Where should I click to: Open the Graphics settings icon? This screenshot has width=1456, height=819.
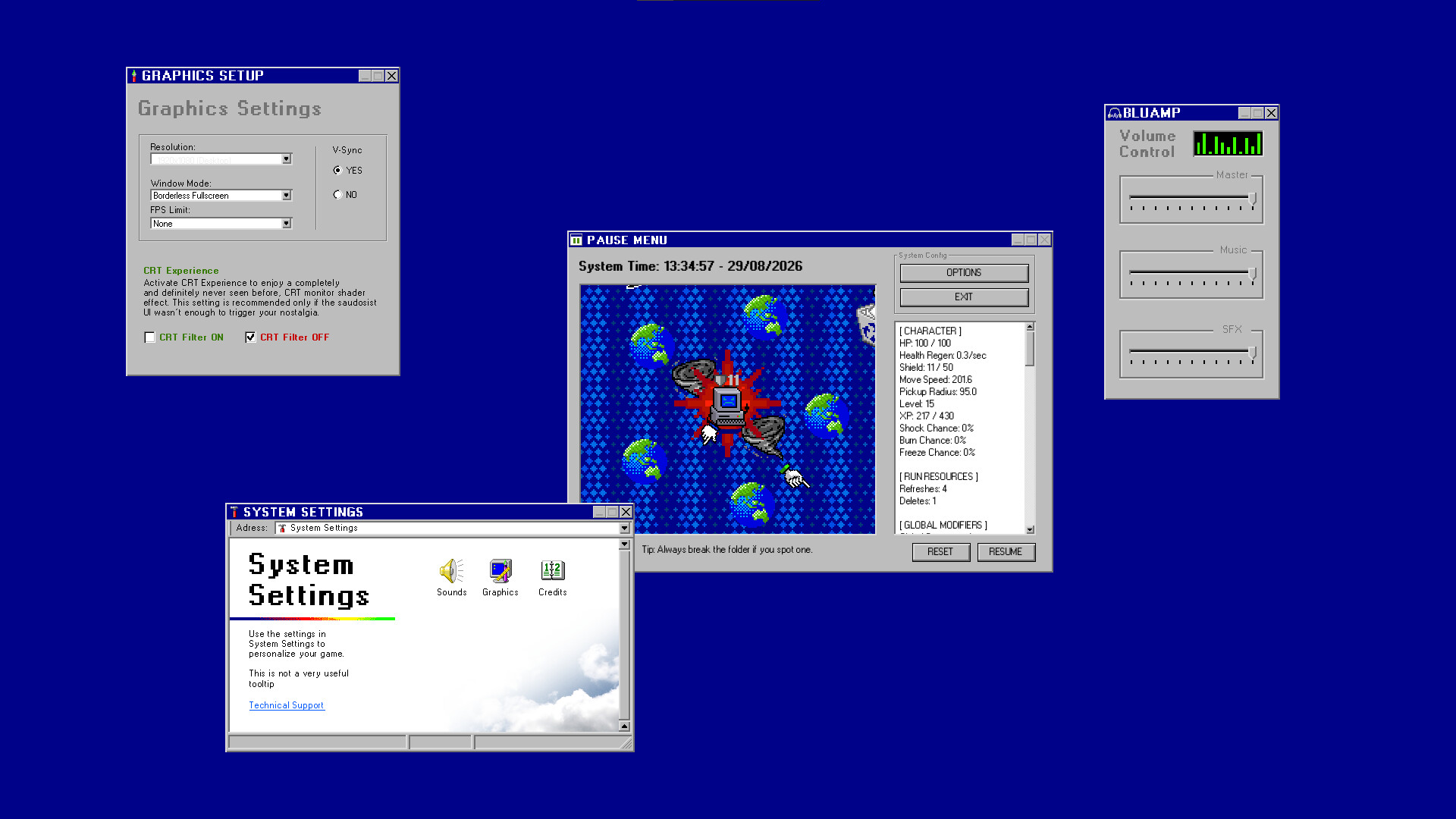500,577
